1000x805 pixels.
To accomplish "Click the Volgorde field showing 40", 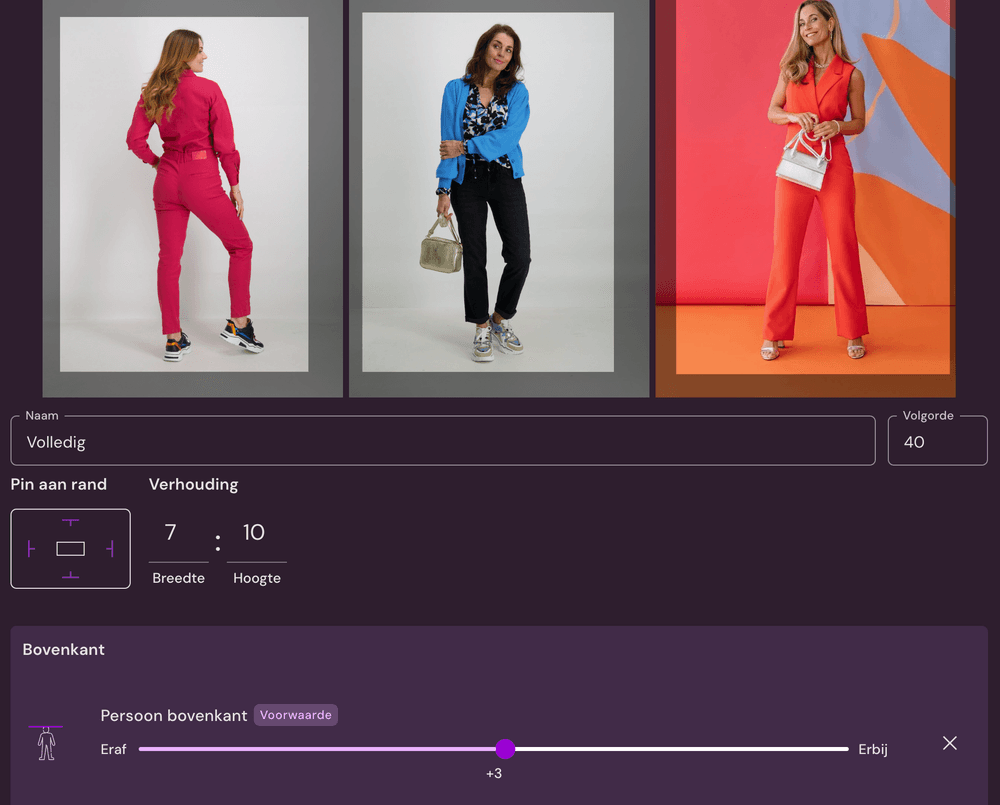I will [937, 440].
